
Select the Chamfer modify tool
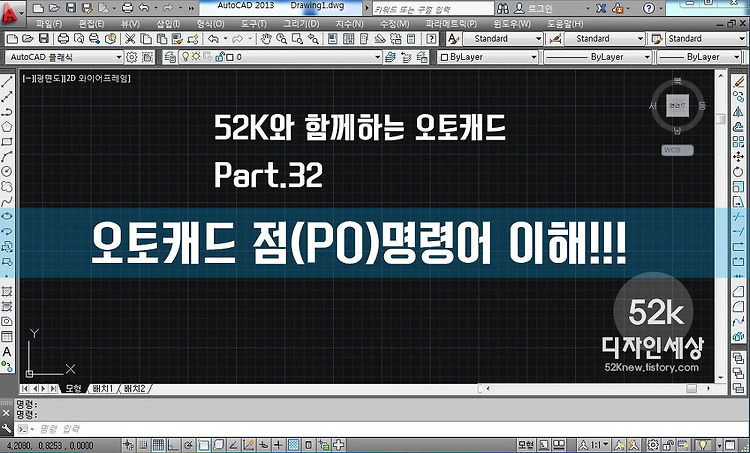(739, 291)
